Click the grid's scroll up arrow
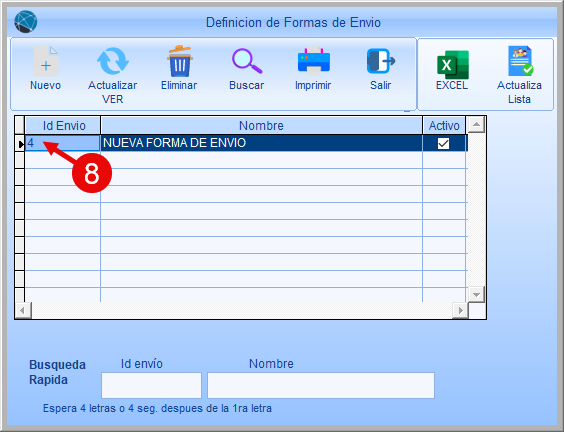This screenshot has width=564, height=432. (476, 125)
